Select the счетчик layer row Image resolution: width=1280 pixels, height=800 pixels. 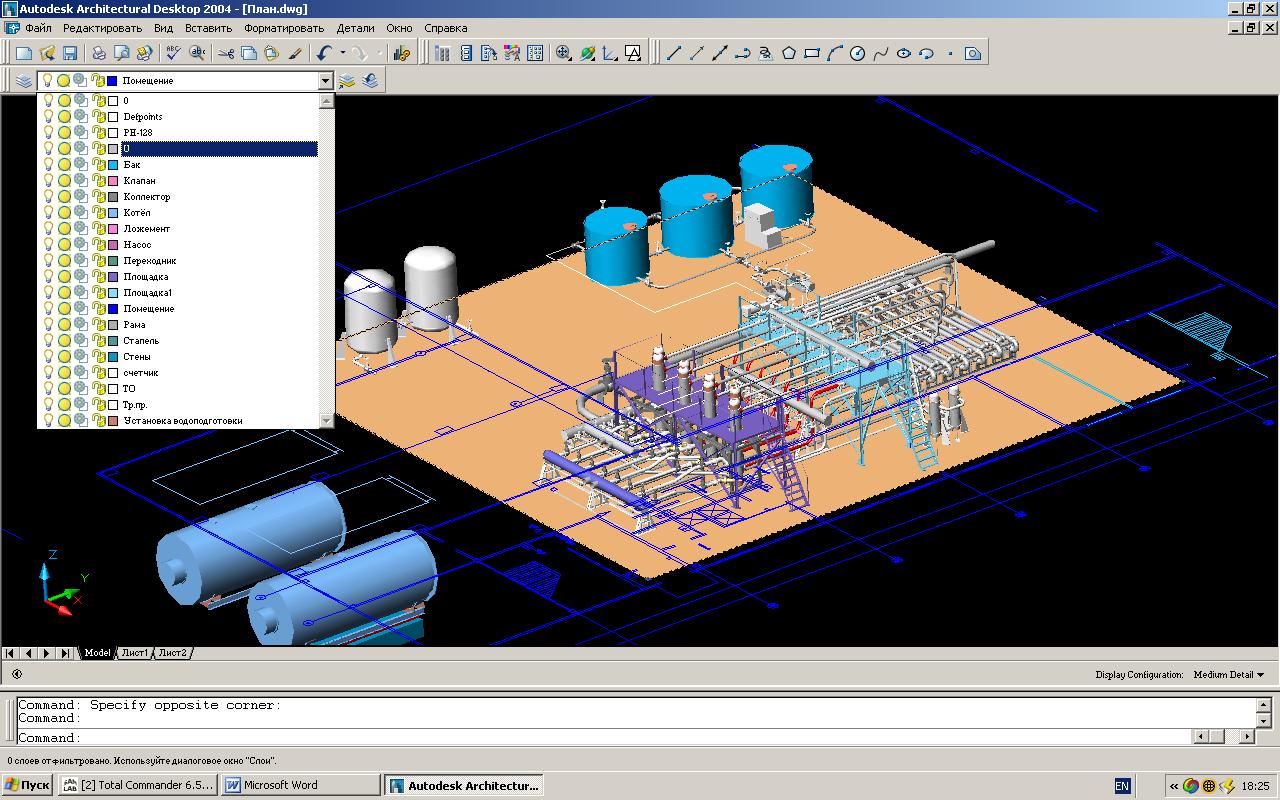178,372
